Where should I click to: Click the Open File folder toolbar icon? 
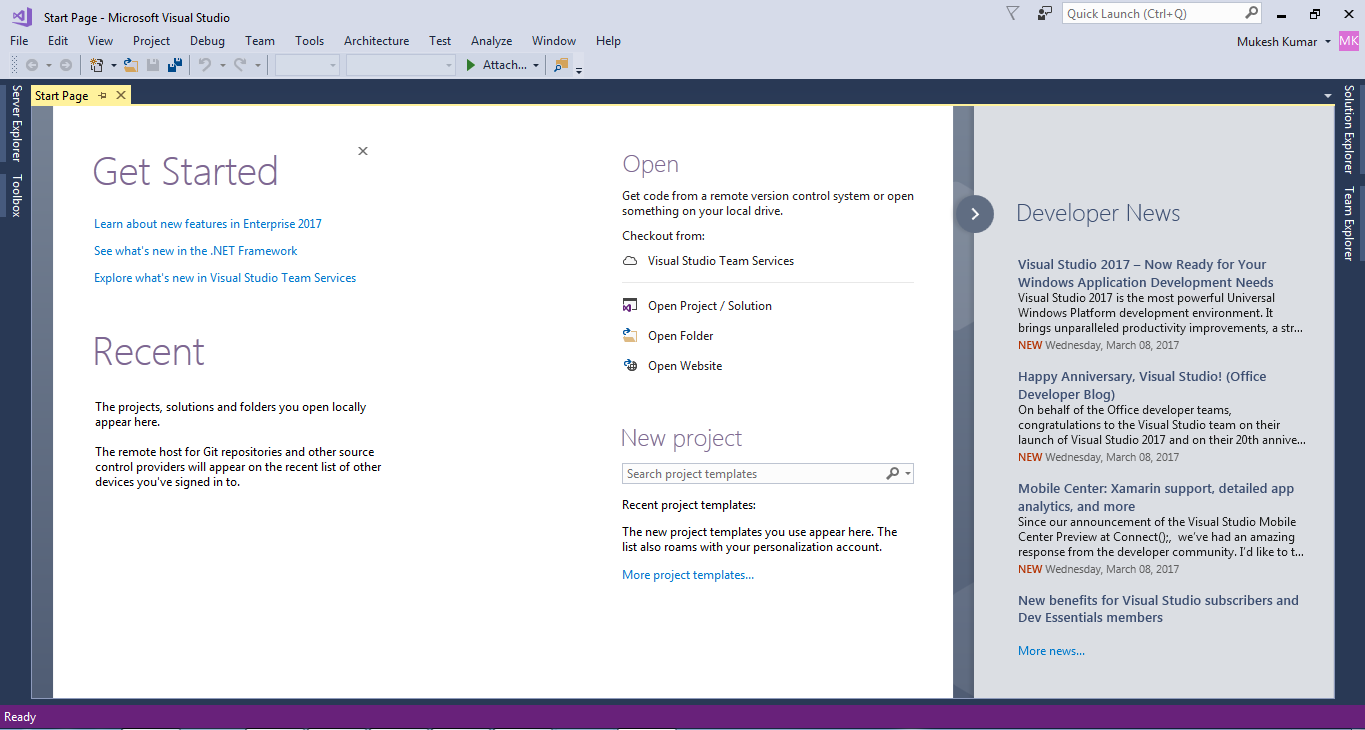click(x=130, y=65)
